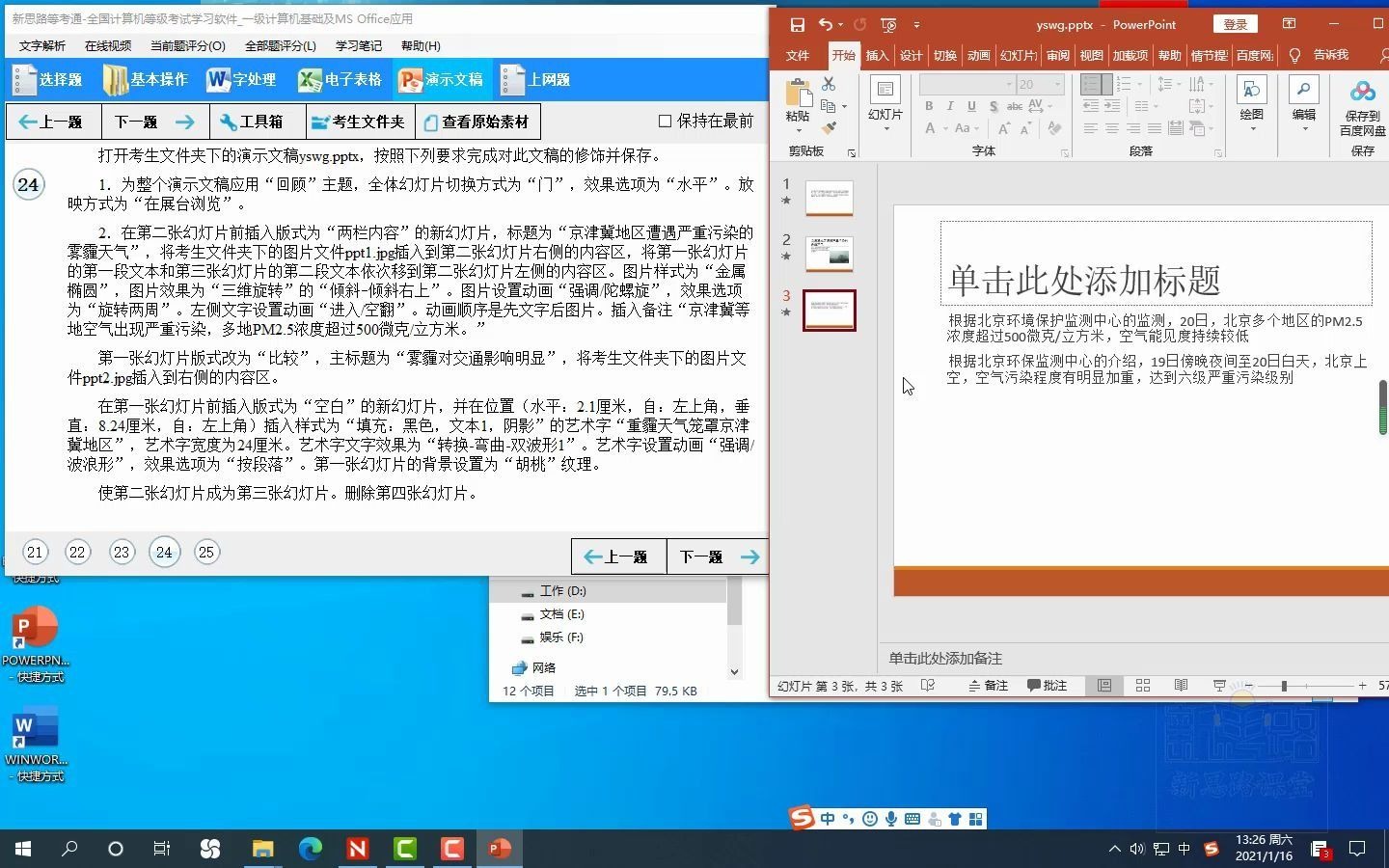Image resolution: width=1389 pixels, height=868 pixels.
Task: Click the 工具箱 toolbar icon
Action: (x=254, y=122)
